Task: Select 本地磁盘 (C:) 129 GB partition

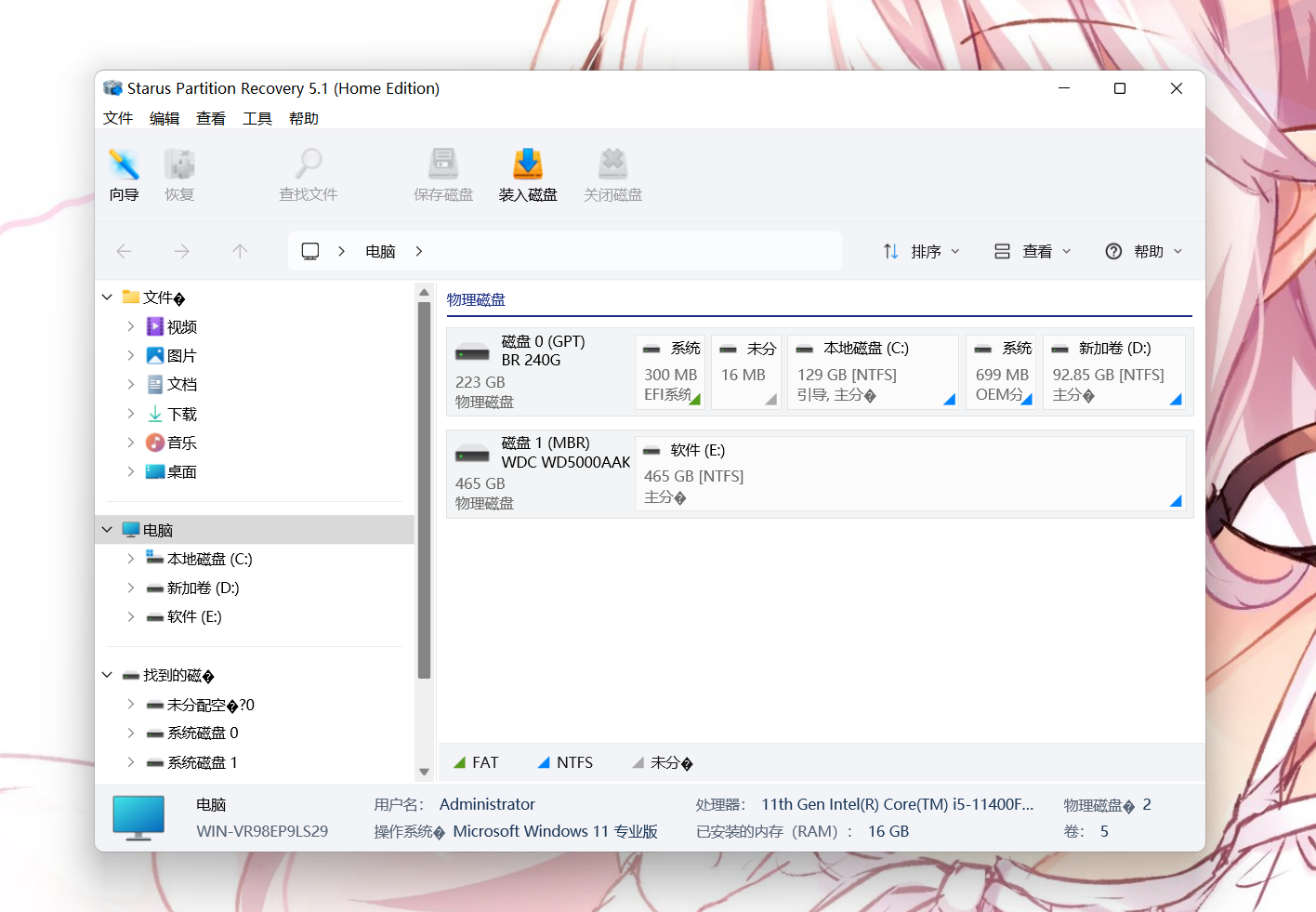Action: click(874, 372)
